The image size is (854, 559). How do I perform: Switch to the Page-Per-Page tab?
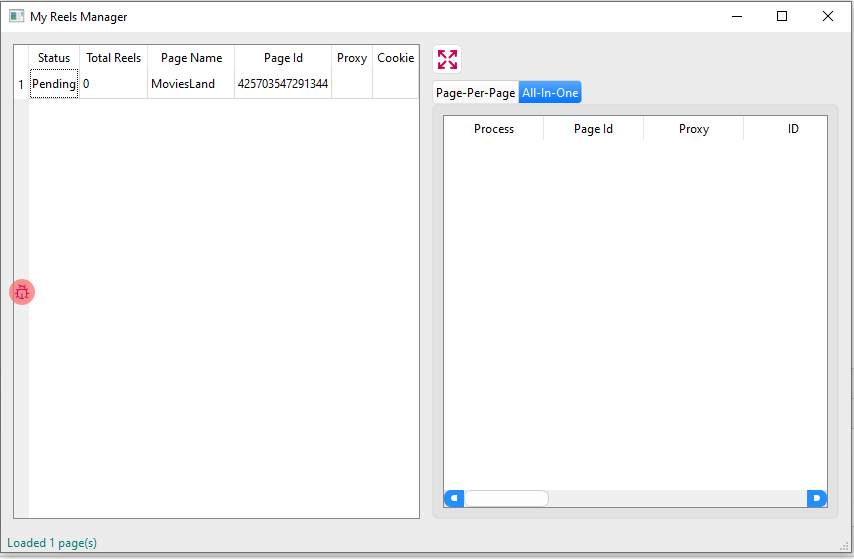click(475, 93)
